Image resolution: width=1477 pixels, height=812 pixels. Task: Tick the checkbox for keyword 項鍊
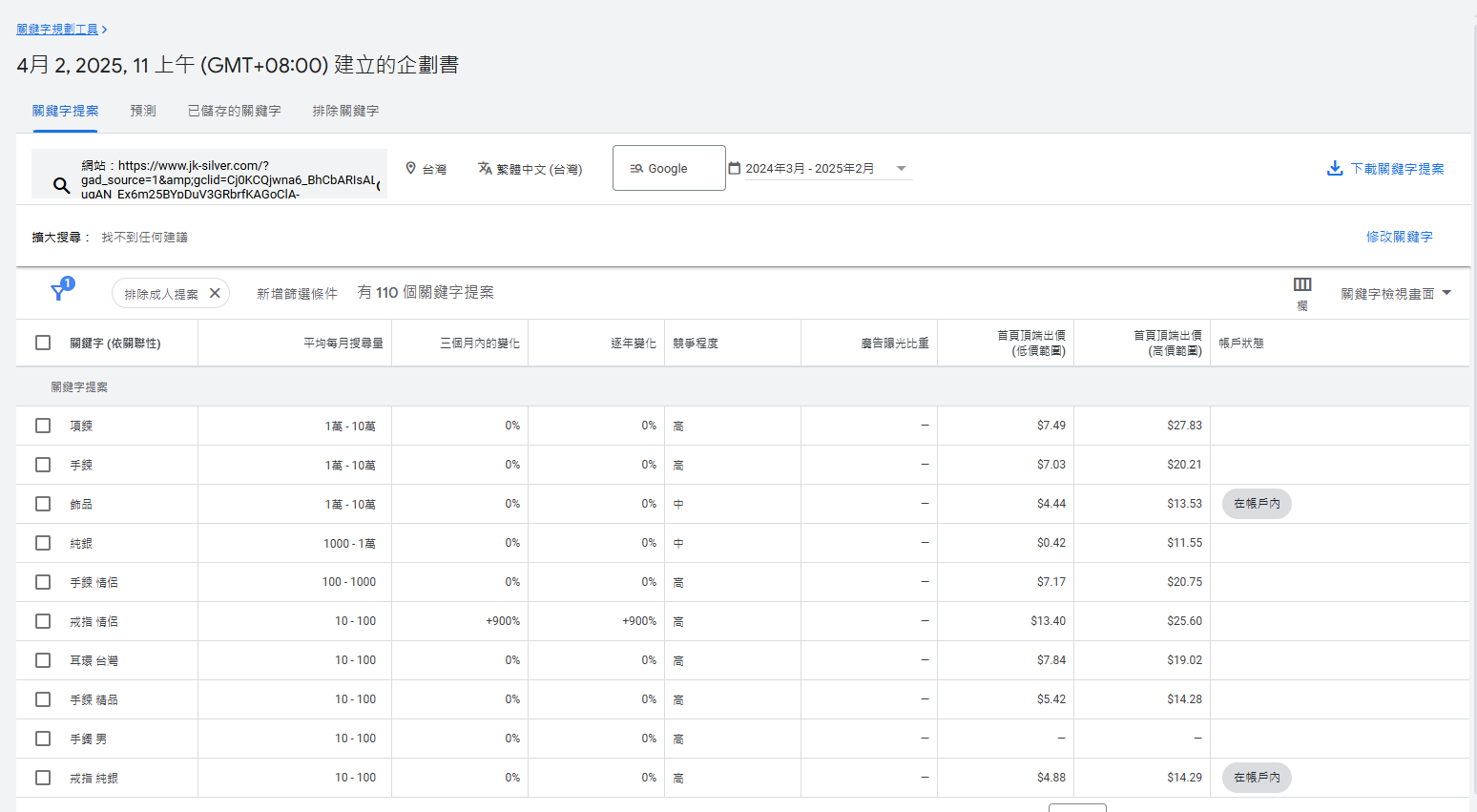[x=43, y=426]
